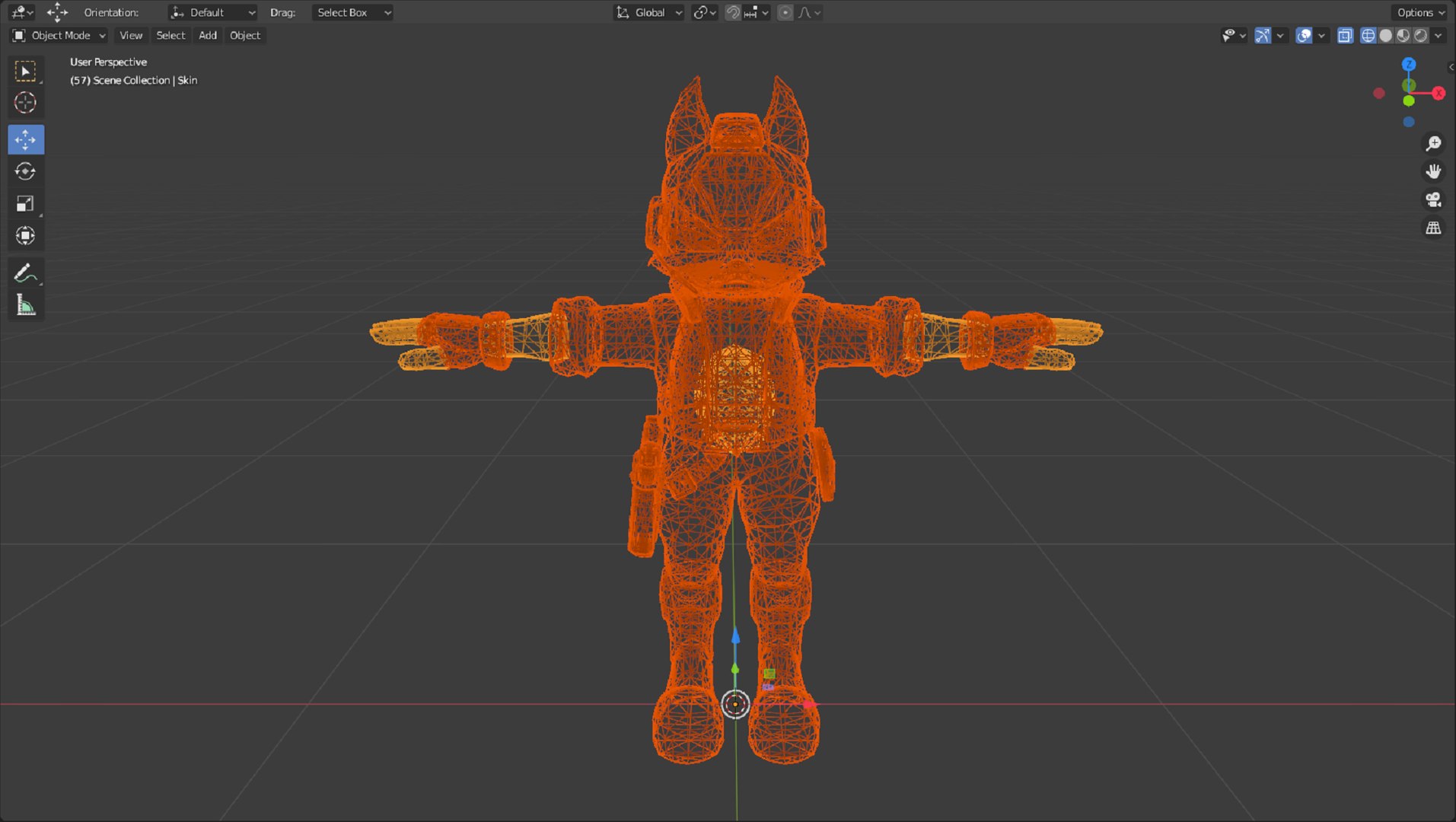Switch to Wireframe viewport shading

pyautogui.click(x=1368, y=35)
